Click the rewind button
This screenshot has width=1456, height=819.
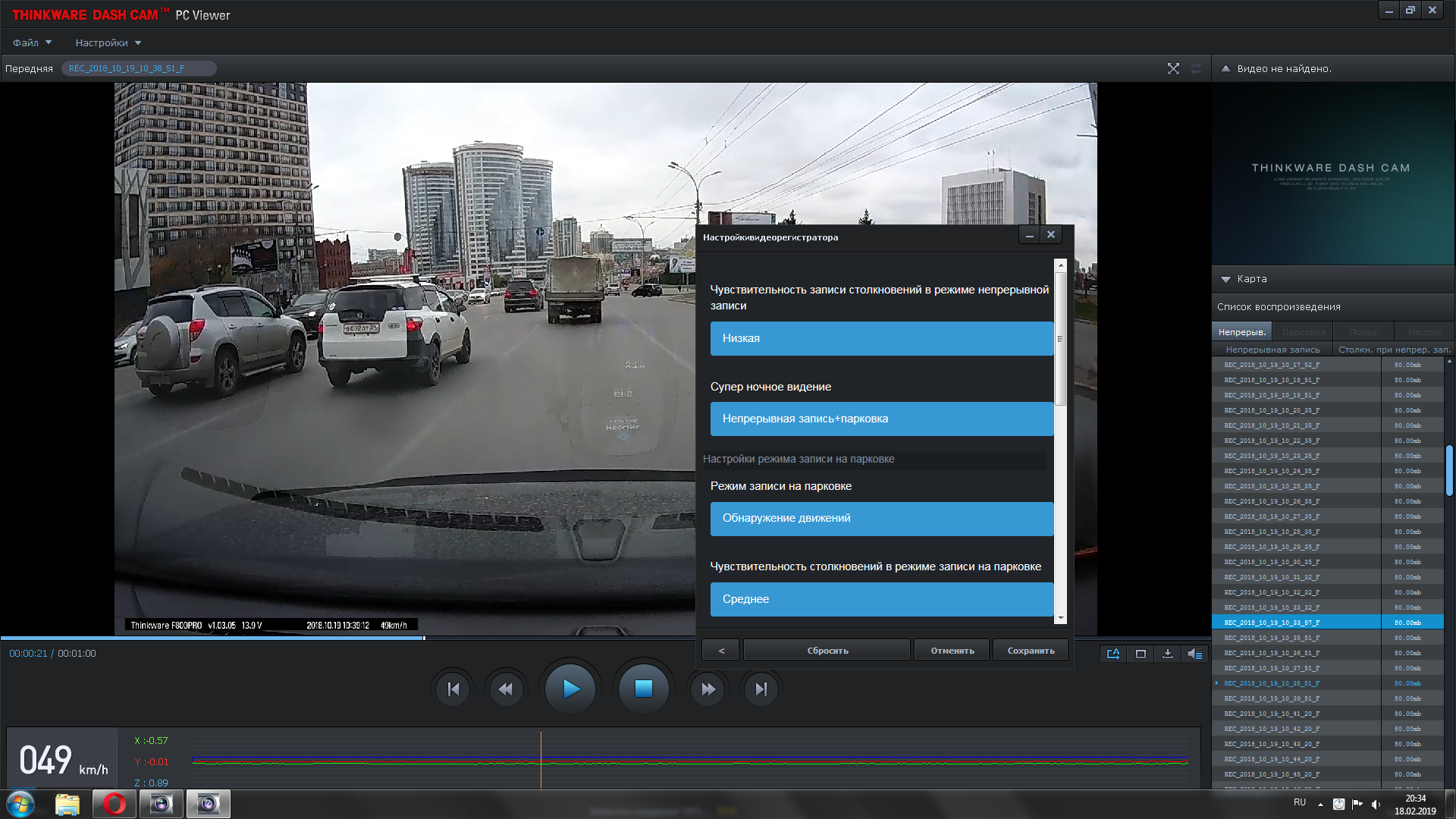506,689
